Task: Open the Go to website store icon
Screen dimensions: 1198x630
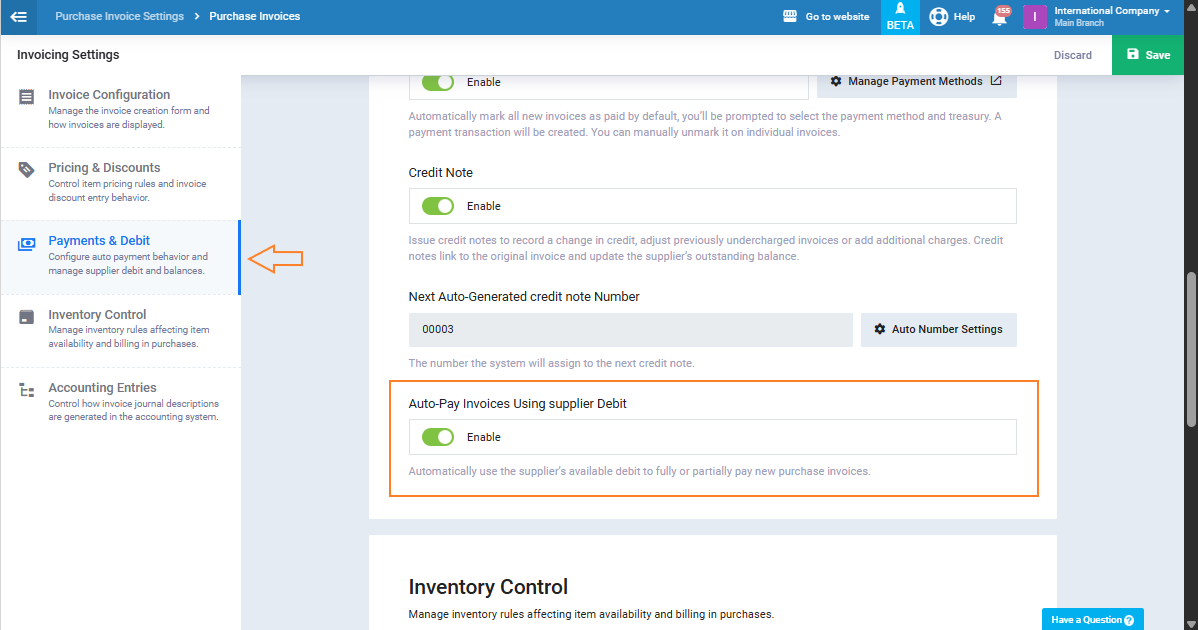Action: [789, 17]
